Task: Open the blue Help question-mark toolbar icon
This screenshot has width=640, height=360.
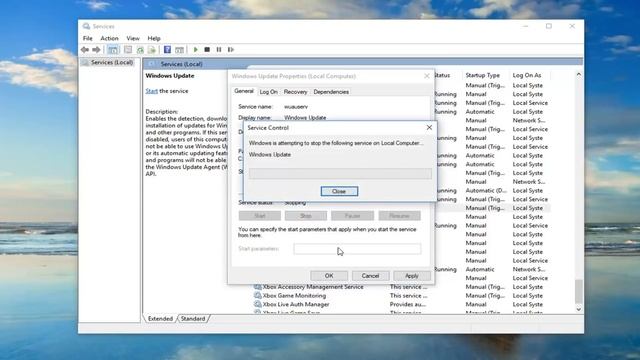Action: pos(167,49)
